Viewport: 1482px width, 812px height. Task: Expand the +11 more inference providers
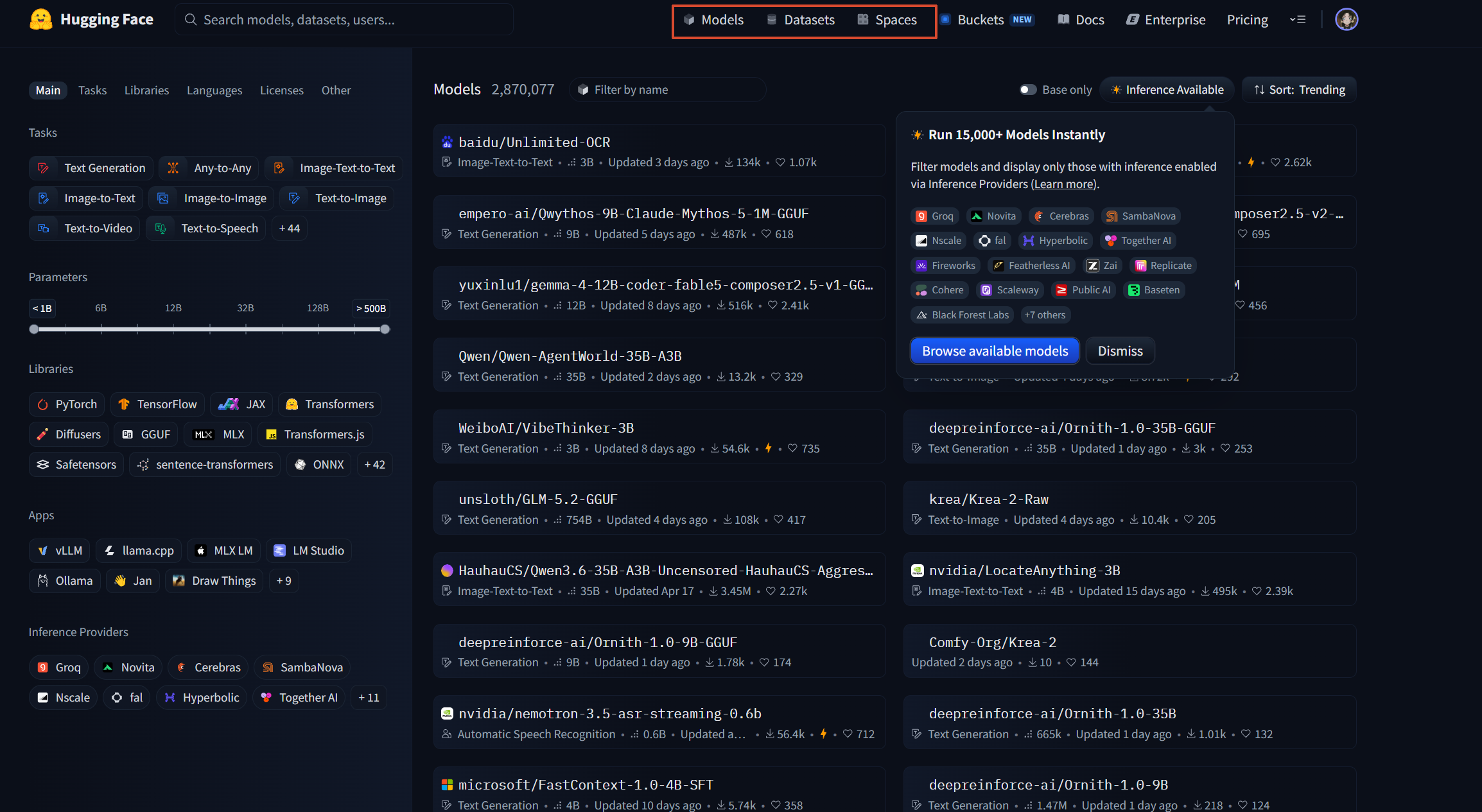pos(369,698)
